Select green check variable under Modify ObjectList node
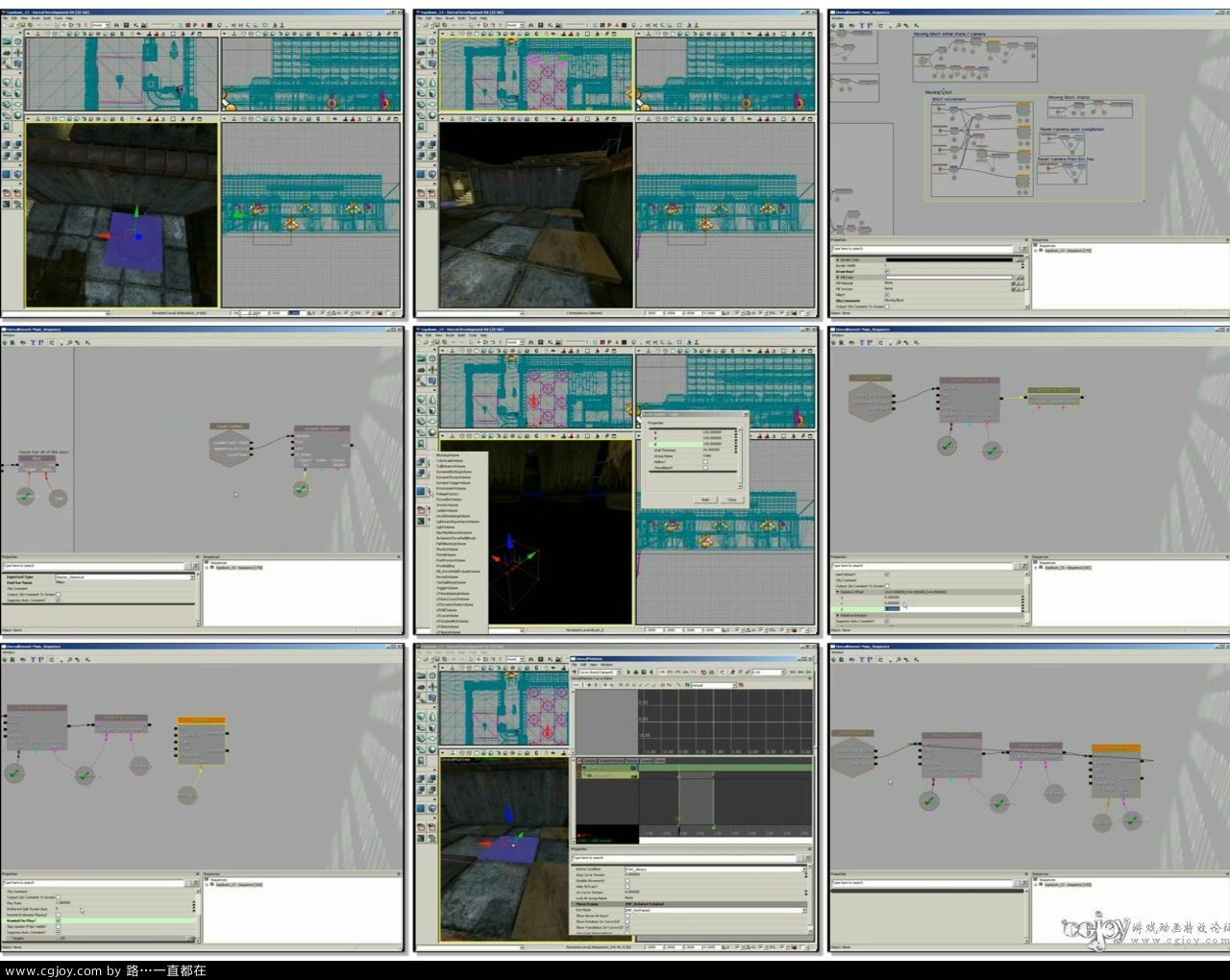The image size is (1230, 980). (x=300, y=489)
